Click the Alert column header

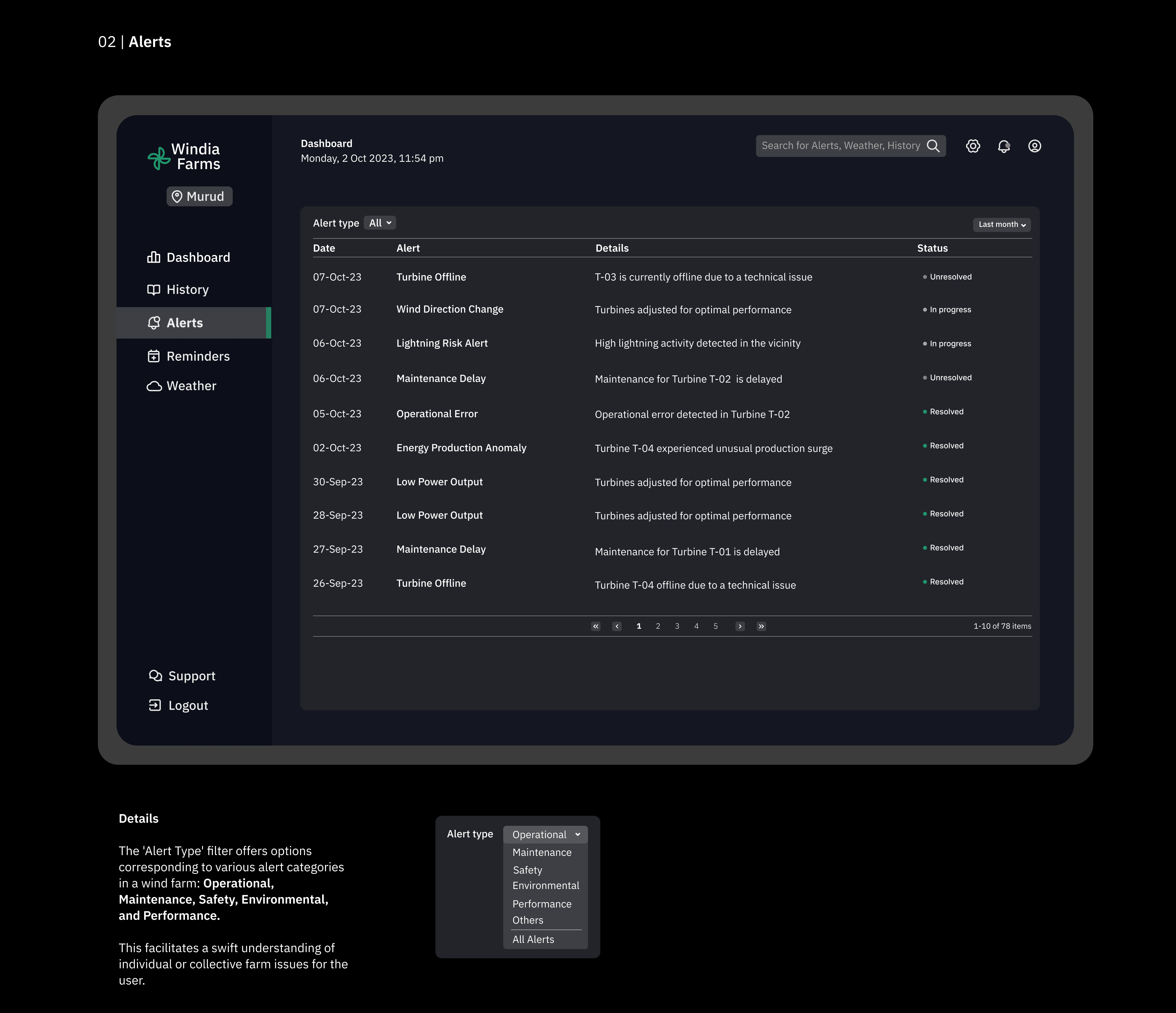tap(408, 248)
